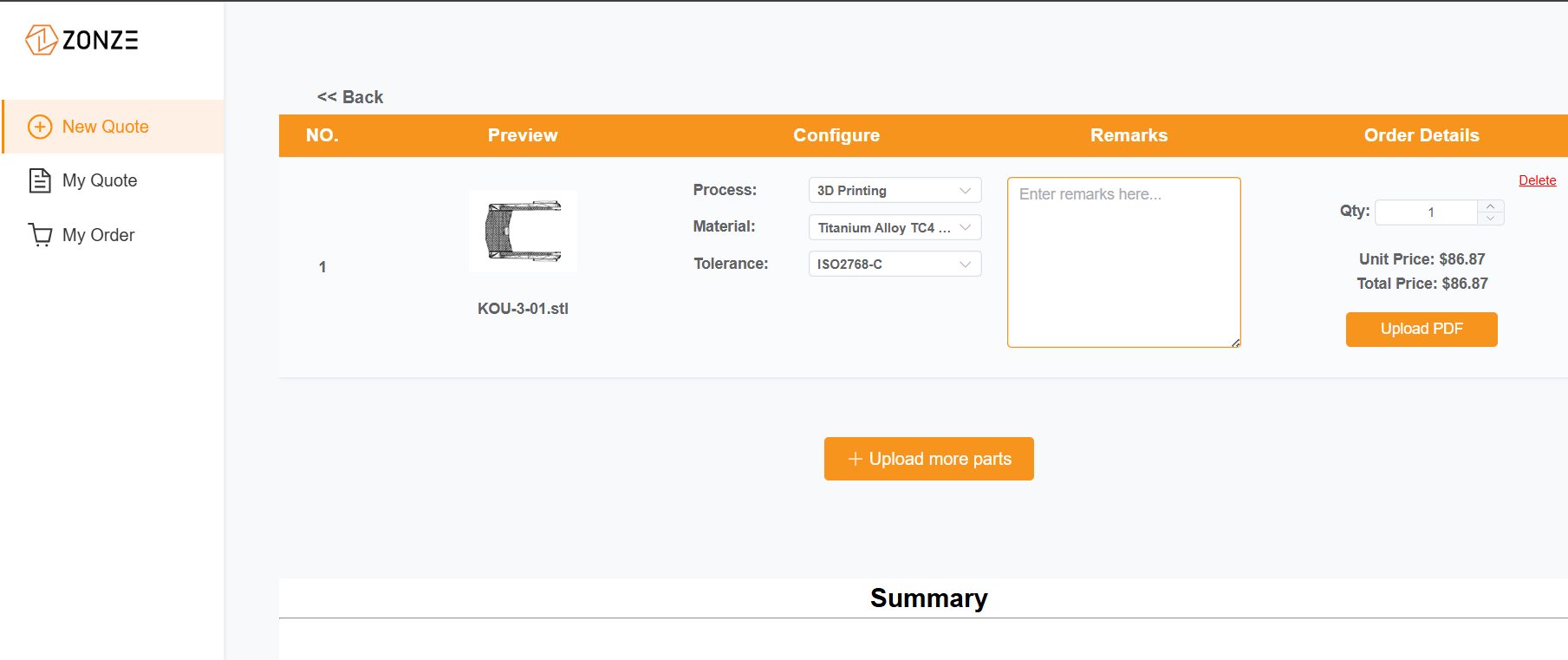Open the My Order menu item
Screen dimensions: 1568x660
[114, 235]
